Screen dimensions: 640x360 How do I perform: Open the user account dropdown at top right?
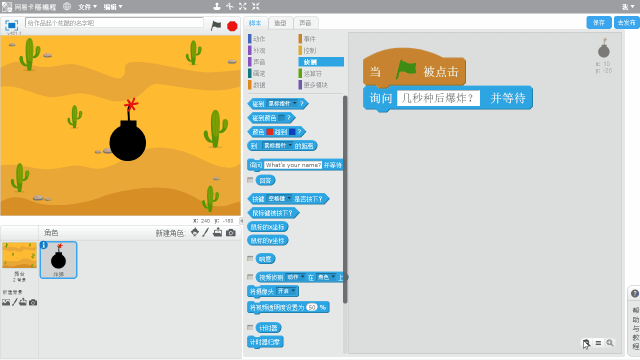pyautogui.click(x=628, y=7)
